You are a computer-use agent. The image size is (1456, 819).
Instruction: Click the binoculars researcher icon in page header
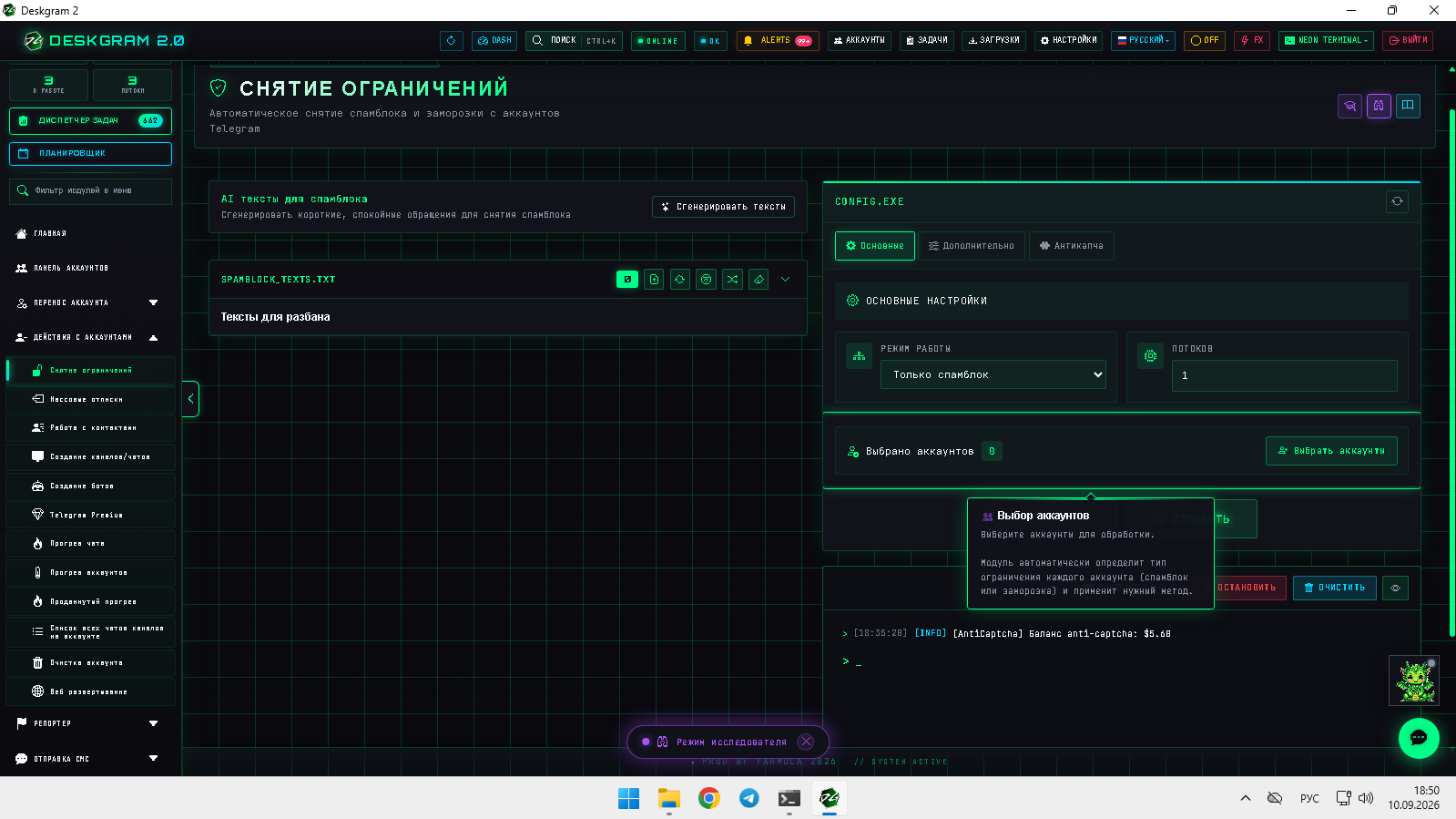(1379, 106)
